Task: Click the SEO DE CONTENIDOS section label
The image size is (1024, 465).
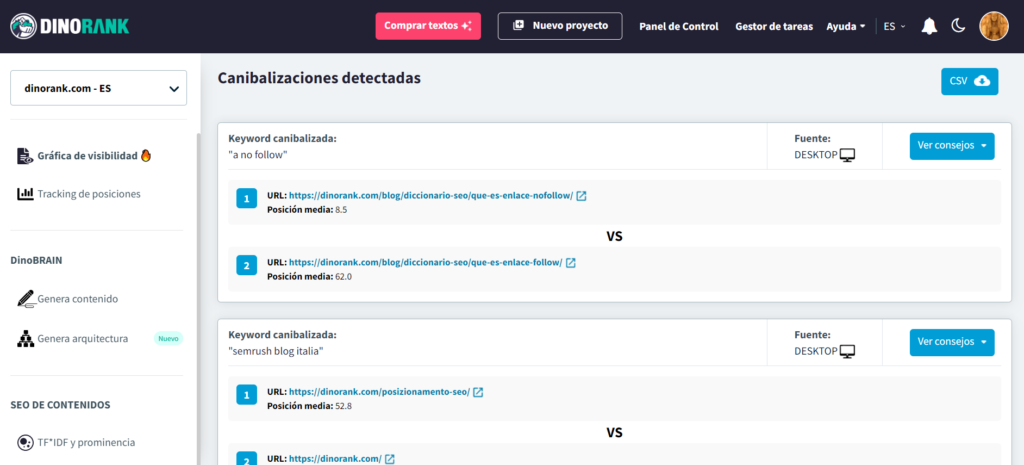Action: (60, 405)
